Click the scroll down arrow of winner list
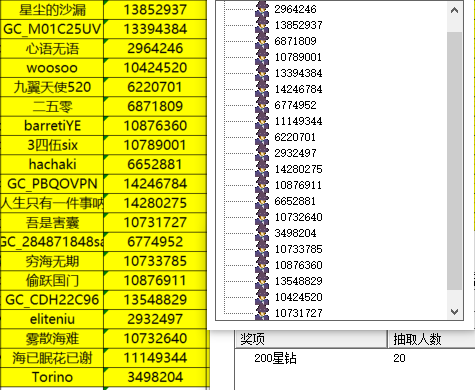 coord(454,312)
